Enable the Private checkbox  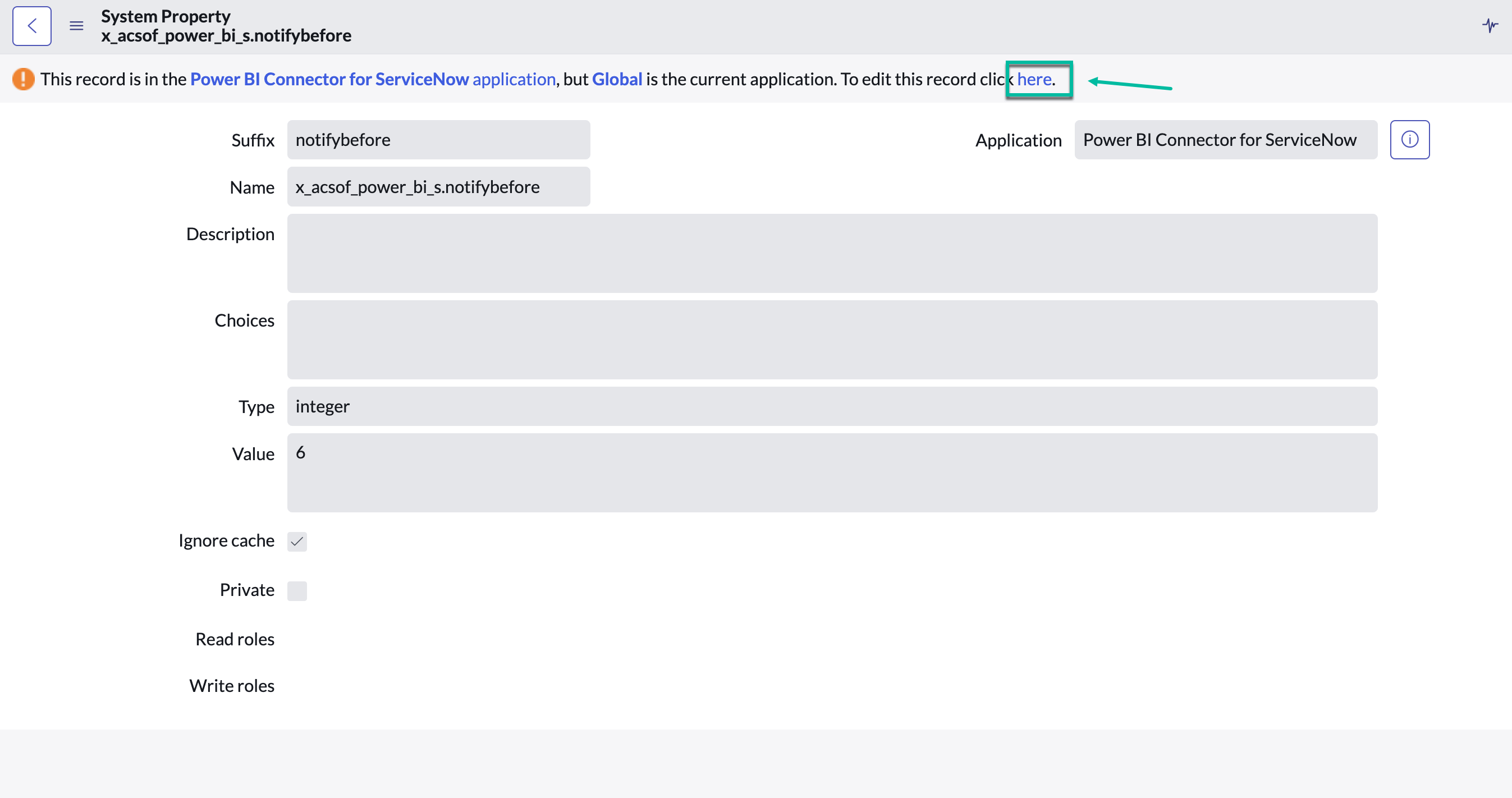point(297,590)
